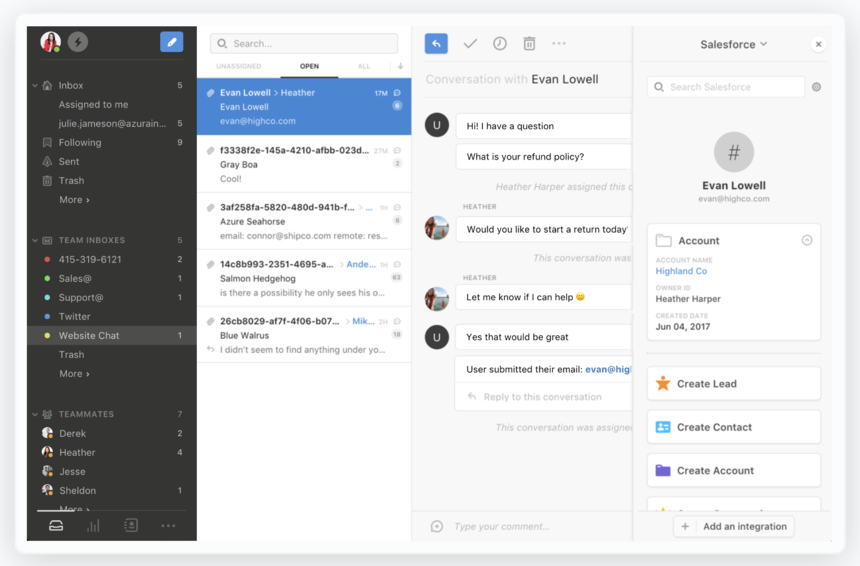Open the Support@ team inbox

(112, 297)
